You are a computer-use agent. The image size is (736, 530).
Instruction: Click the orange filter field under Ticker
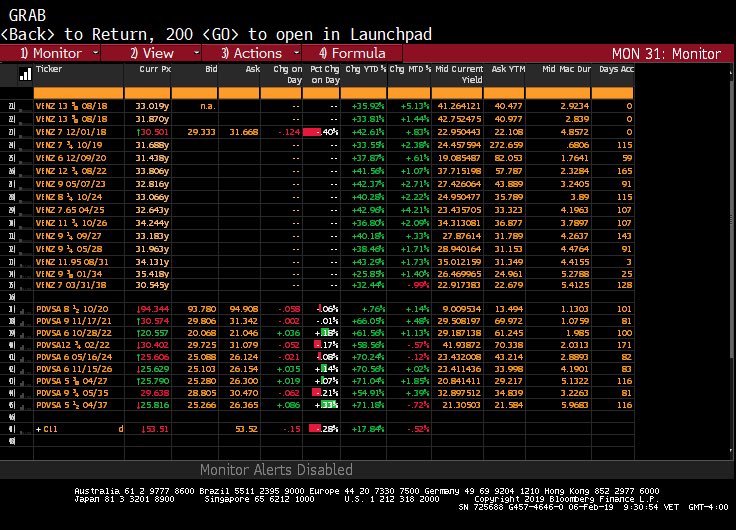78,93
